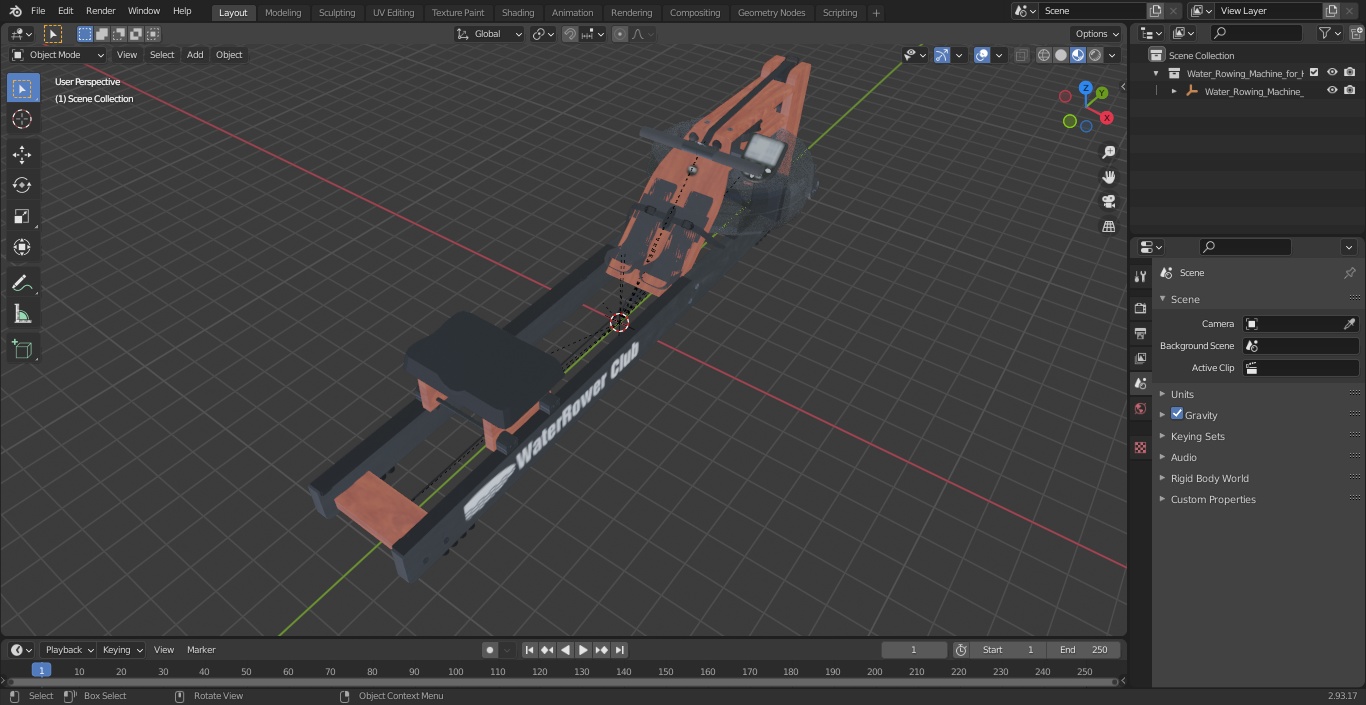Click the positive Z axis gizmo ball
The height and width of the screenshot is (705, 1366).
point(1085,88)
